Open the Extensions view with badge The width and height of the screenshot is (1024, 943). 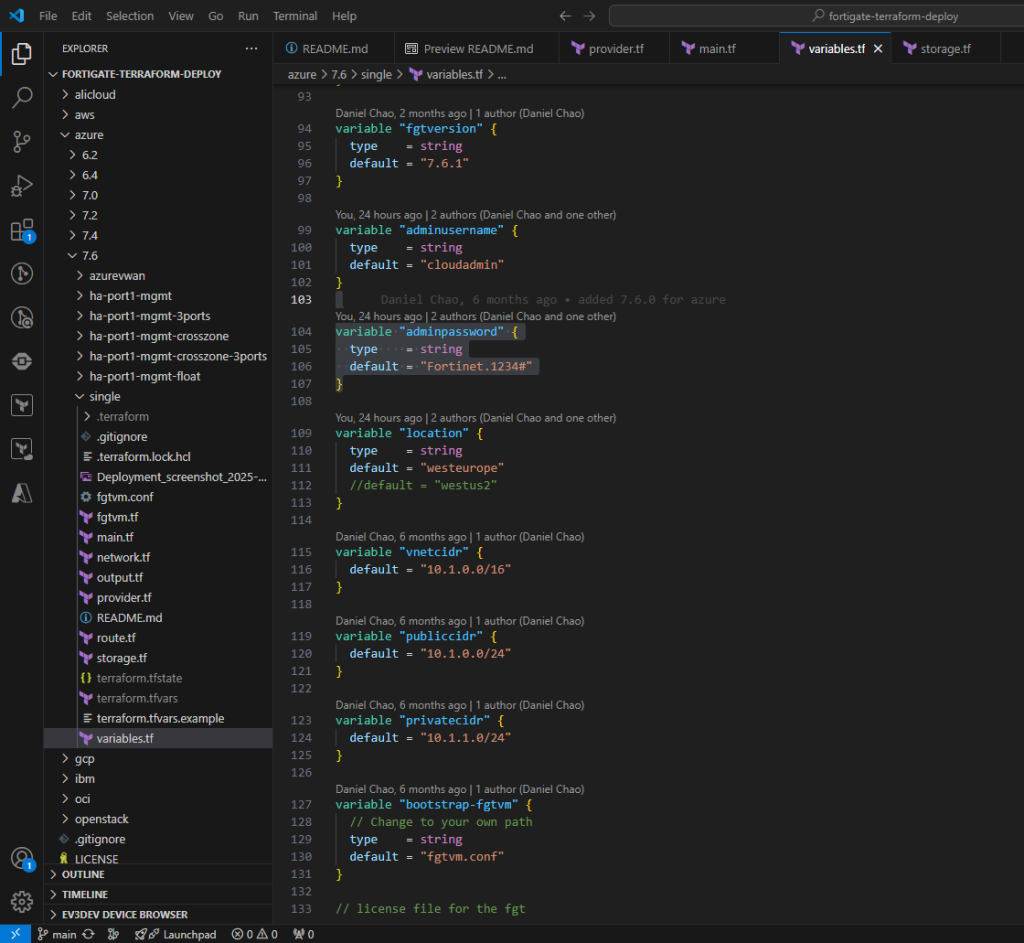[x=21, y=230]
